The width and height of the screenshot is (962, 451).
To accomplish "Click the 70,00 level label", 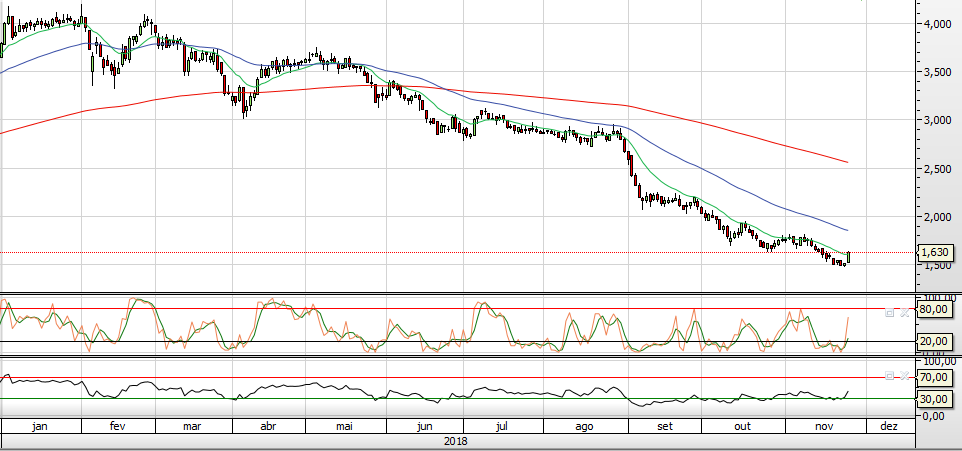I will [x=935, y=378].
